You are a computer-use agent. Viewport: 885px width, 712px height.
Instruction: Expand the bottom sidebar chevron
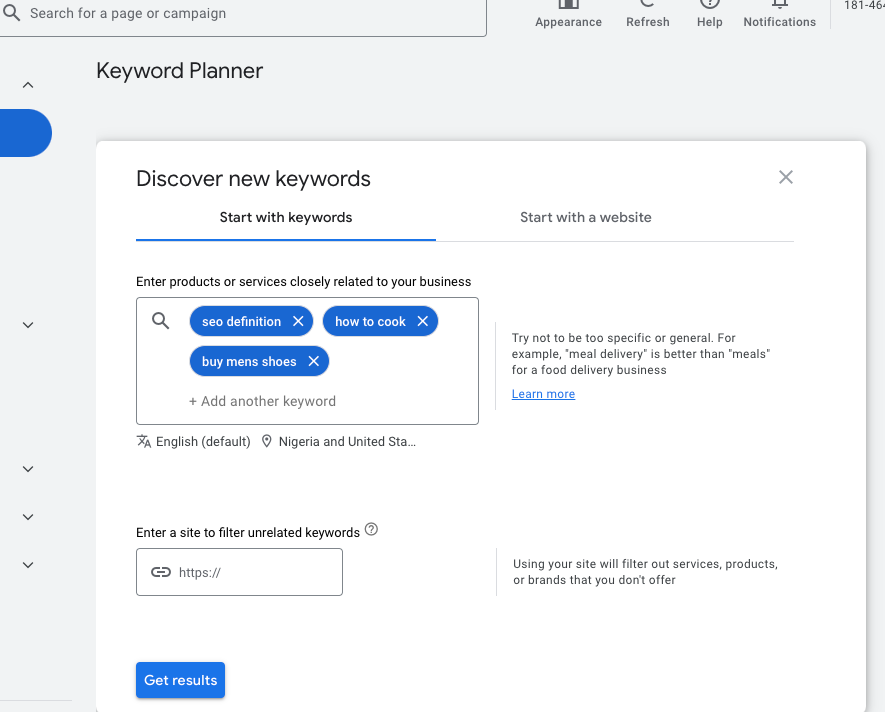coord(27,564)
